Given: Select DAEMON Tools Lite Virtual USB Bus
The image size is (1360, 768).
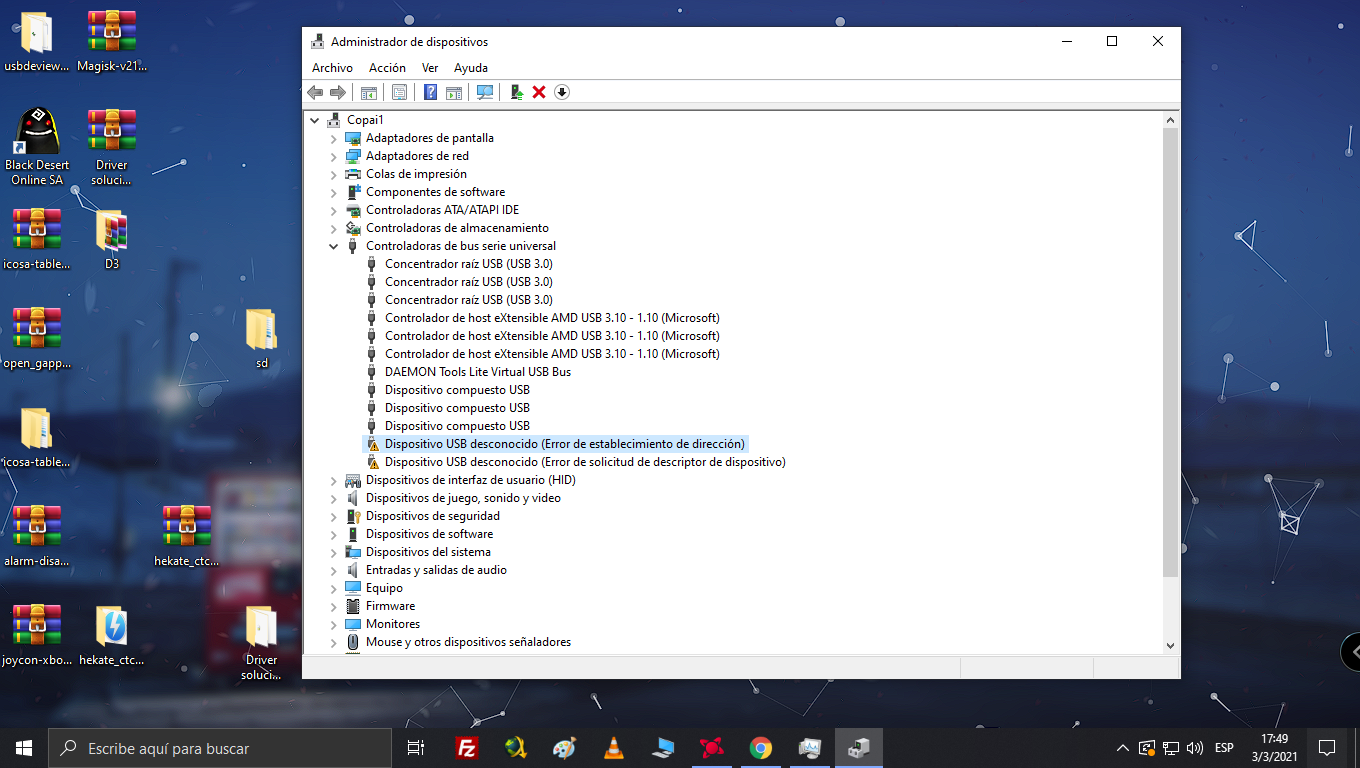Looking at the screenshot, I should (478, 372).
